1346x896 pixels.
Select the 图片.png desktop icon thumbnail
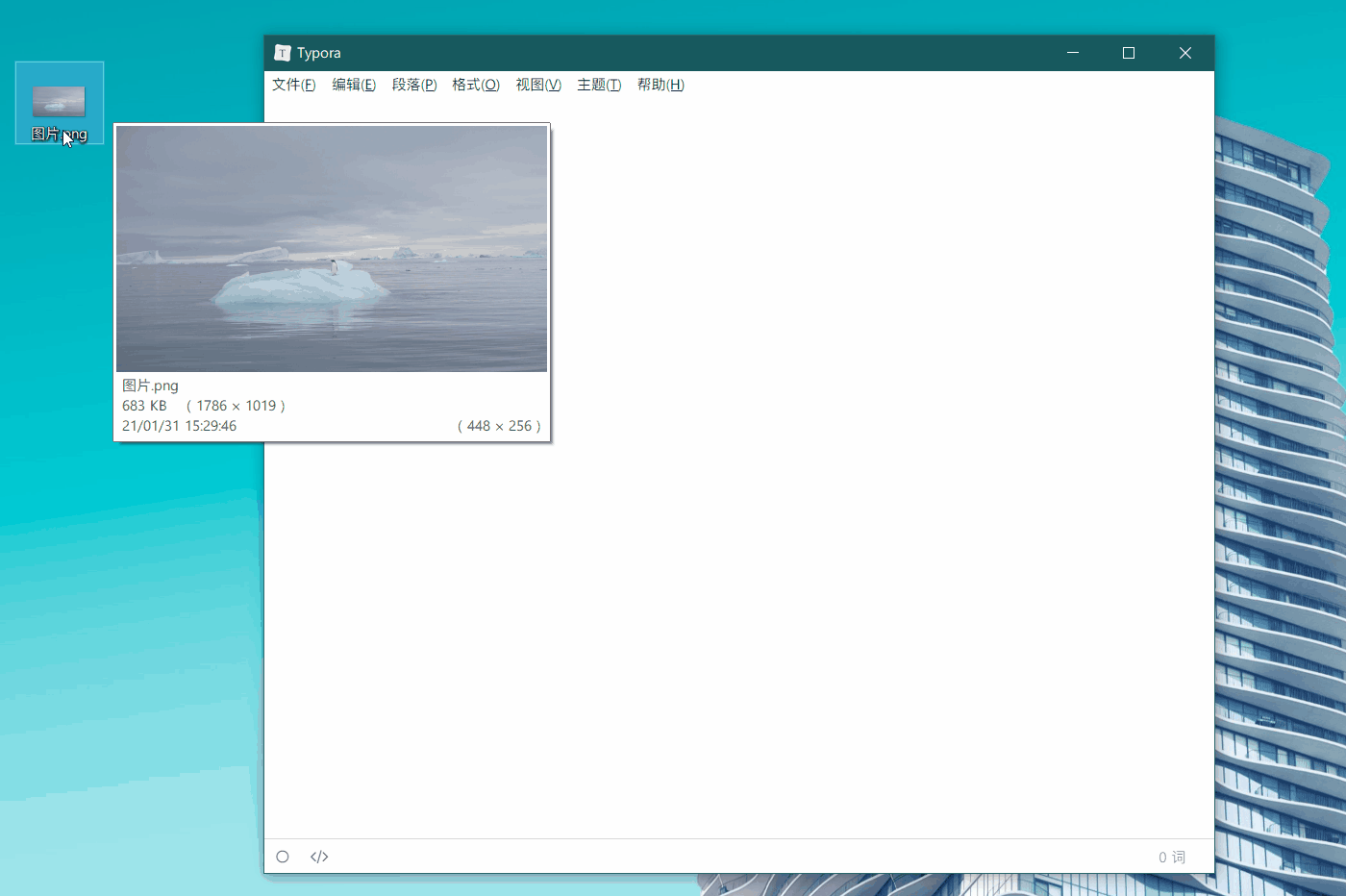59,101
